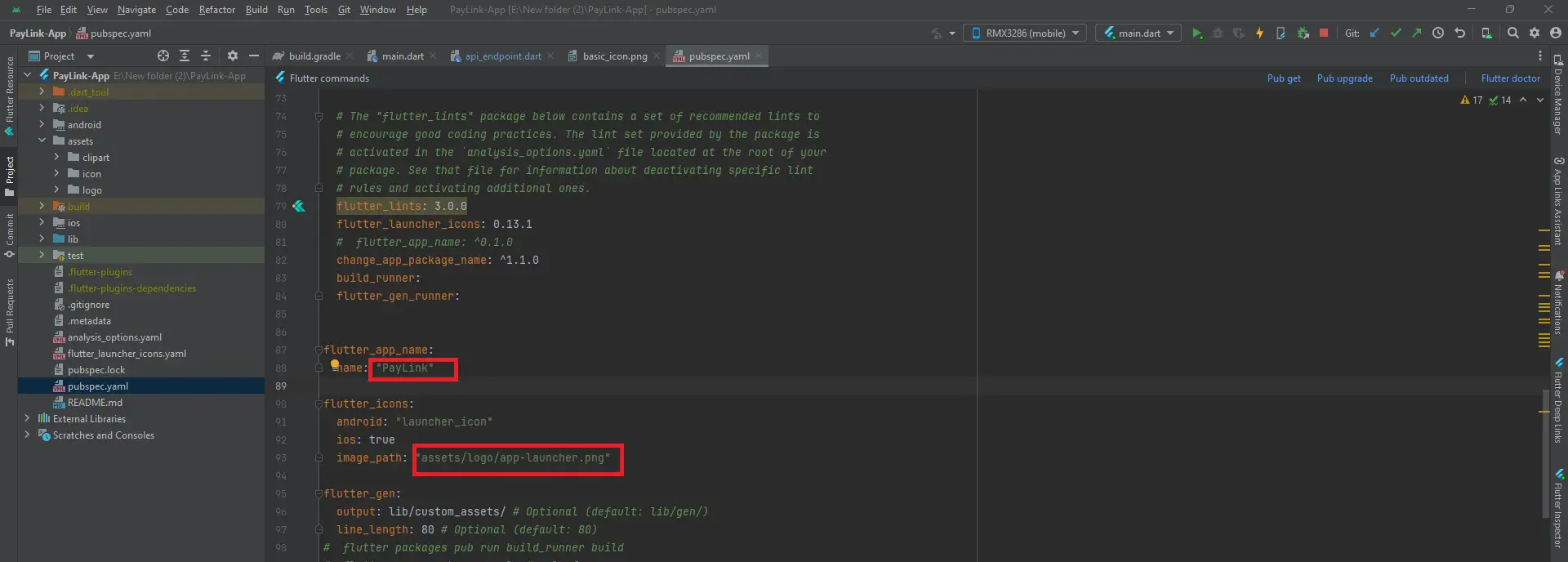
Task: Run the app with the green play button
Action: click(1196, 33)
